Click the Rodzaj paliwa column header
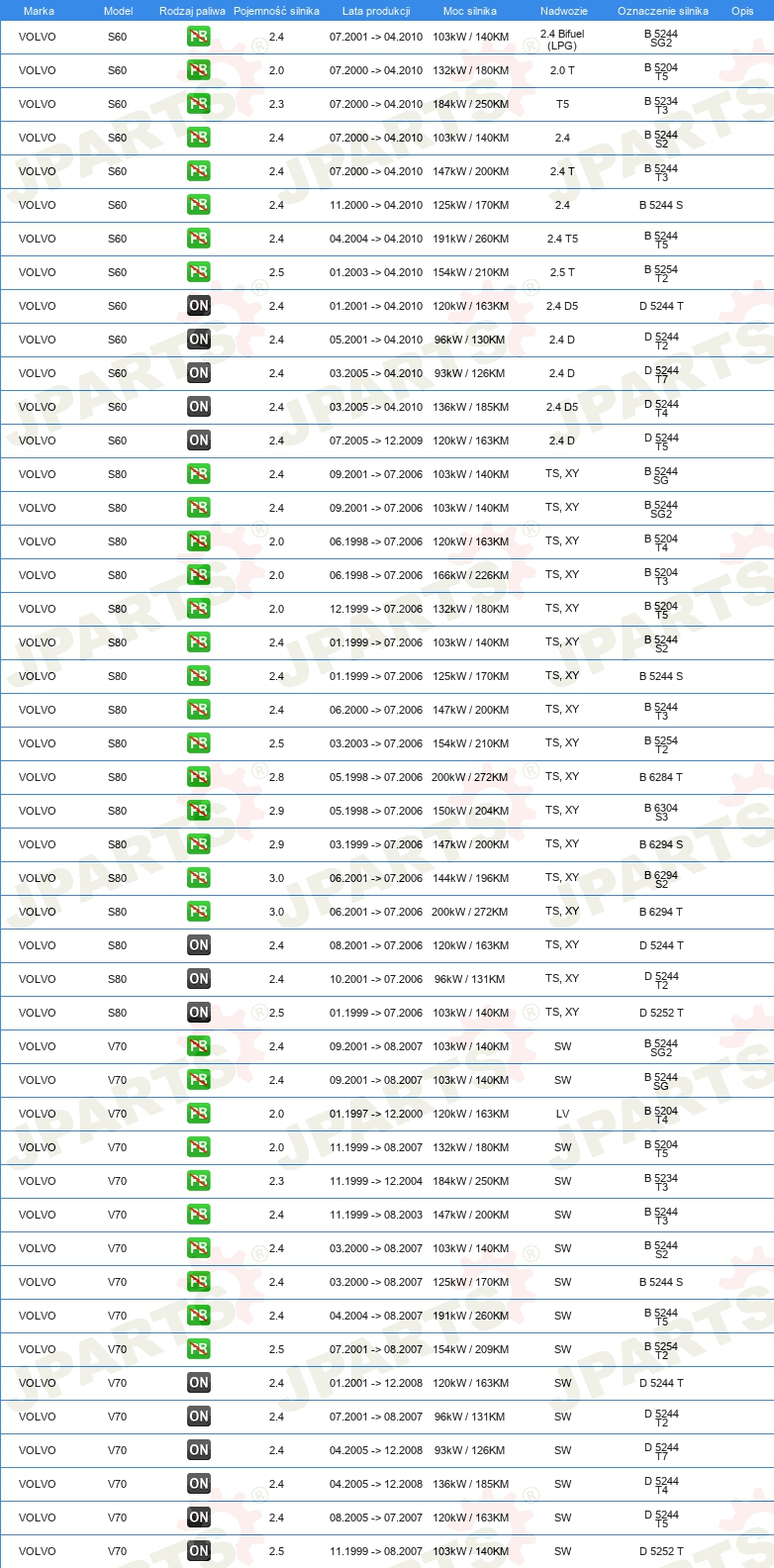 pos(192,11)
